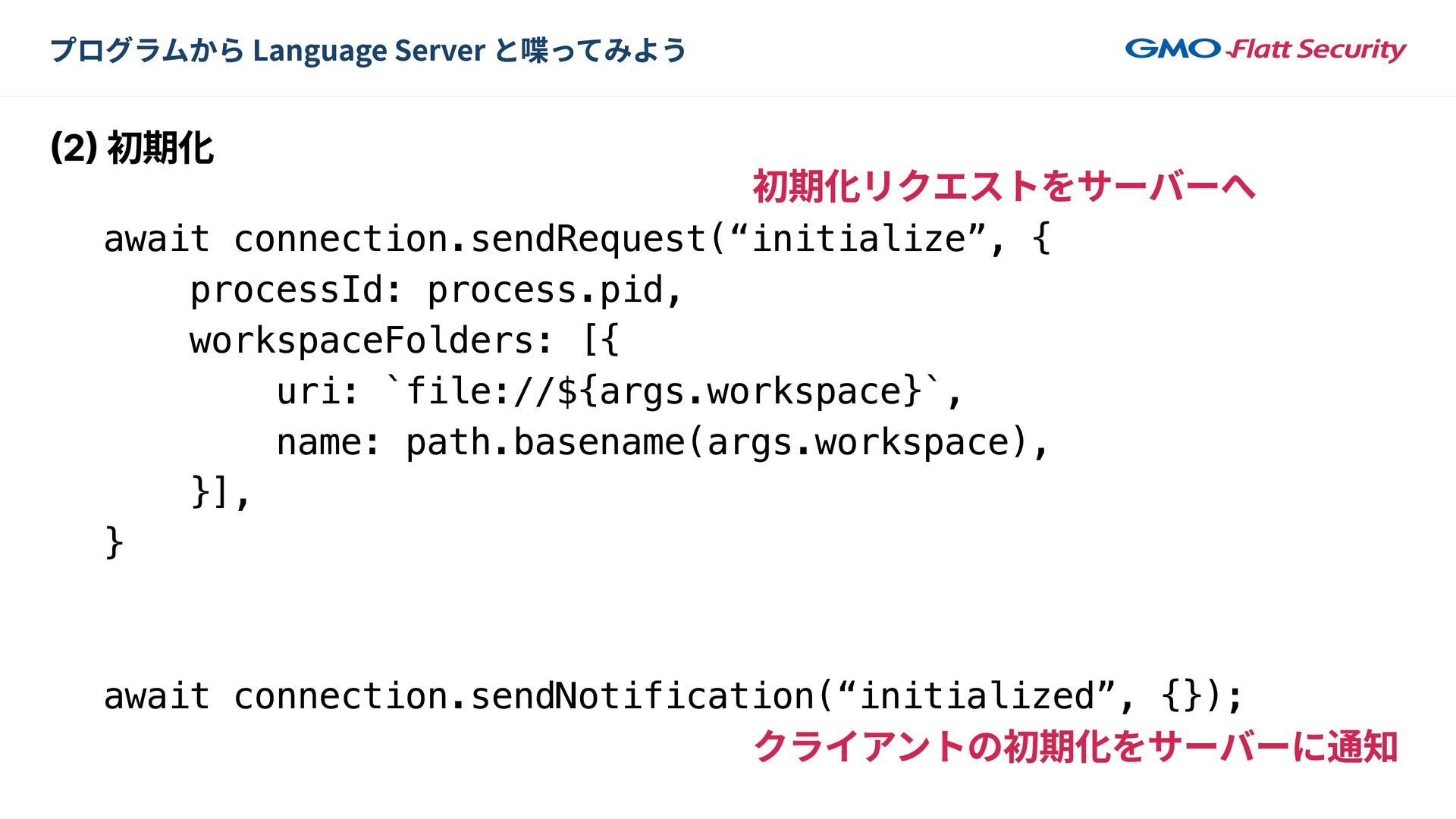Click the GMO Flatt Security logo
The height and width of the screenshot is (819, 1456).
[1265, 49]
